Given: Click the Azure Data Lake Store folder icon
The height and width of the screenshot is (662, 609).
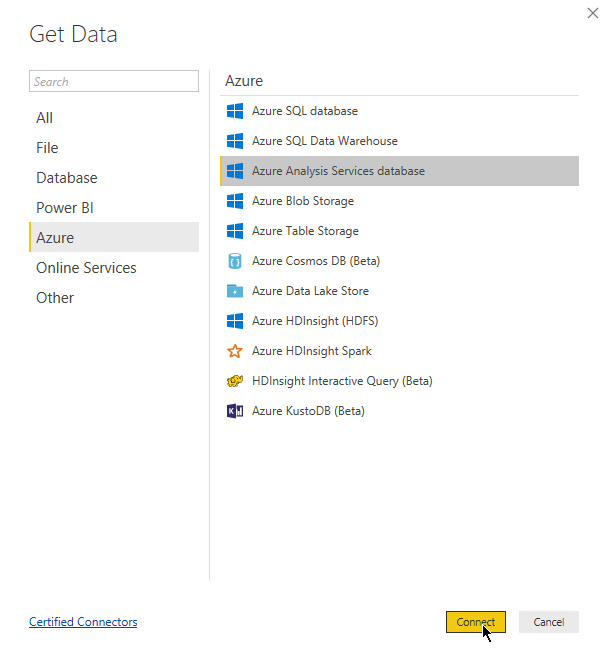Looking at the screenshot, I should pos(235,291).
